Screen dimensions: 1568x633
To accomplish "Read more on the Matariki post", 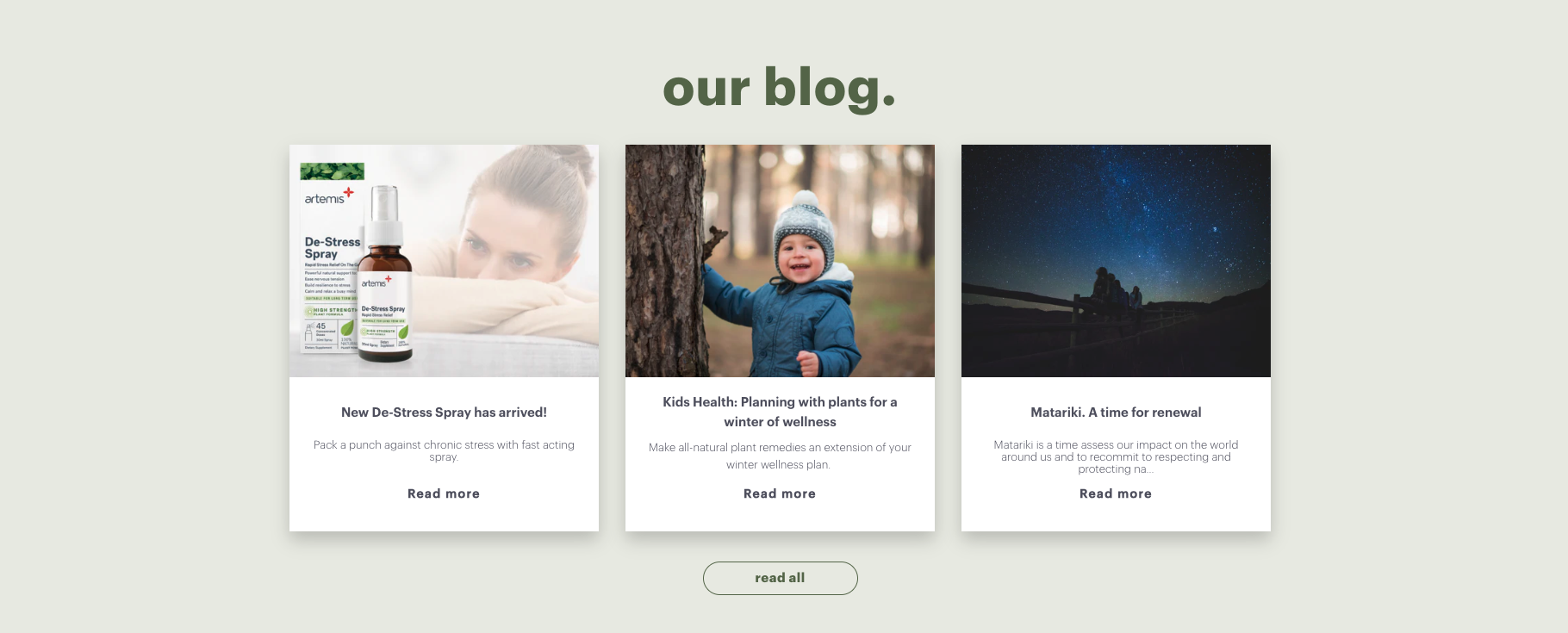I will pyautogui.click(x=1116, y=493).
